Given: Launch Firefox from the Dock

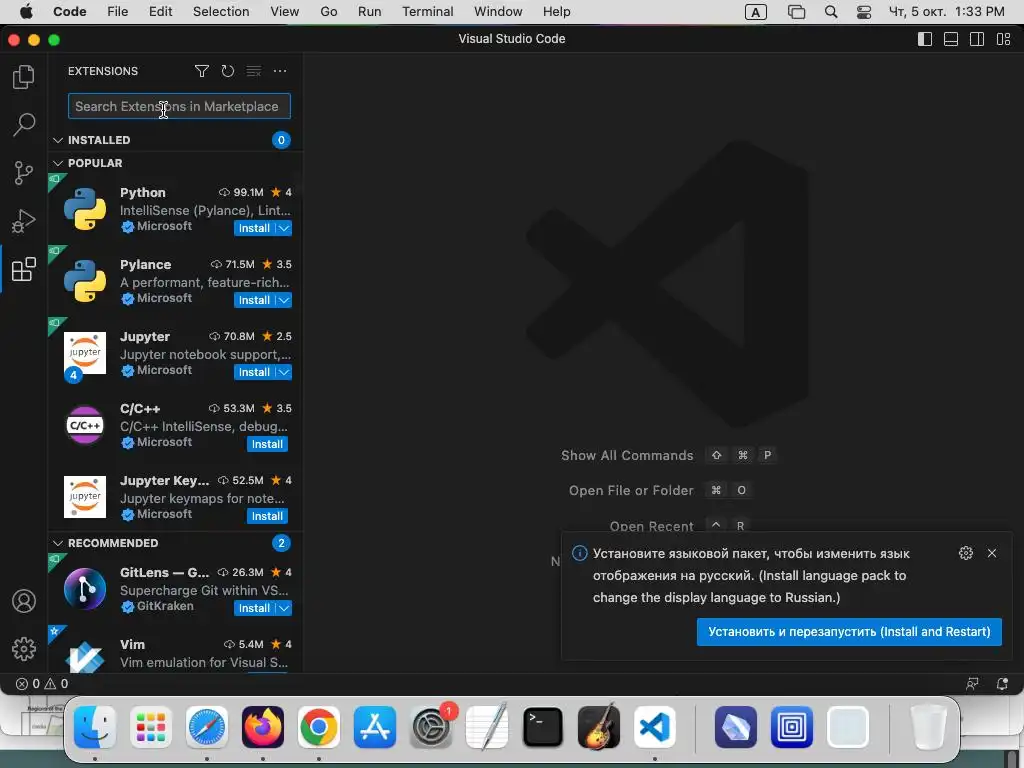Looking at the screenshot, I should [x=263, y=726].
